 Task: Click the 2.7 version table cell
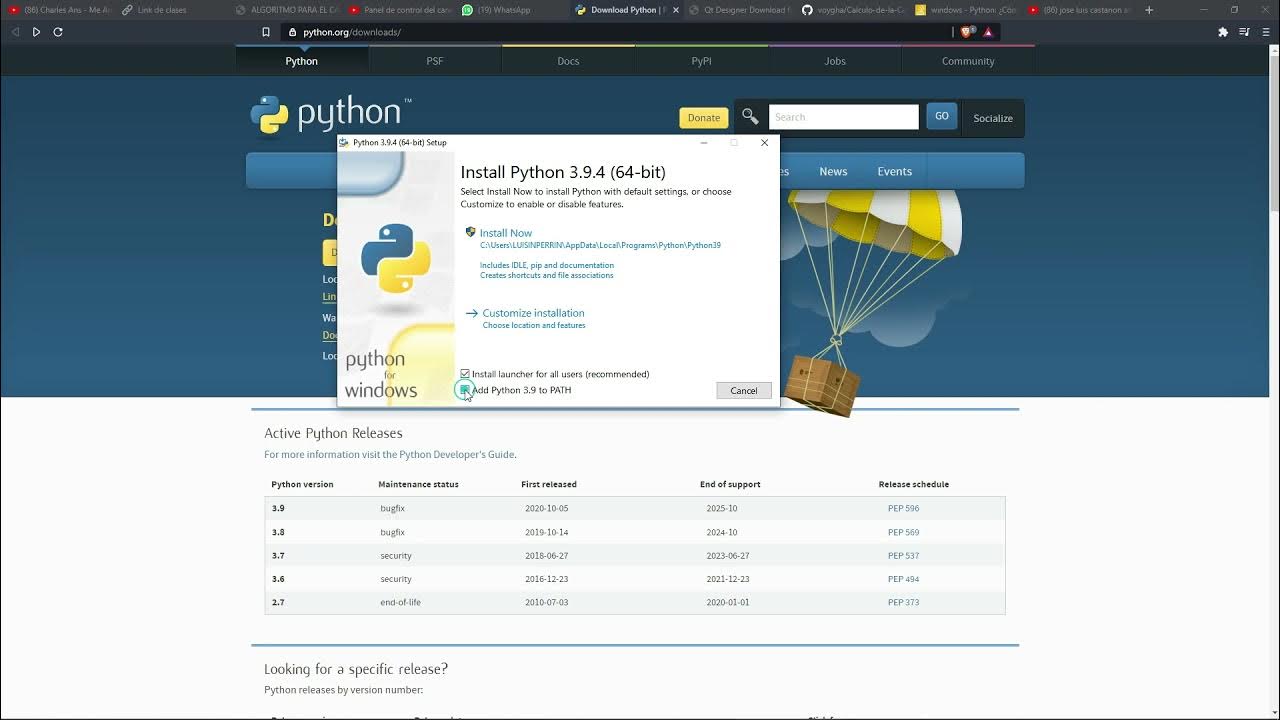pyautogui.click(x=278, y=602)
